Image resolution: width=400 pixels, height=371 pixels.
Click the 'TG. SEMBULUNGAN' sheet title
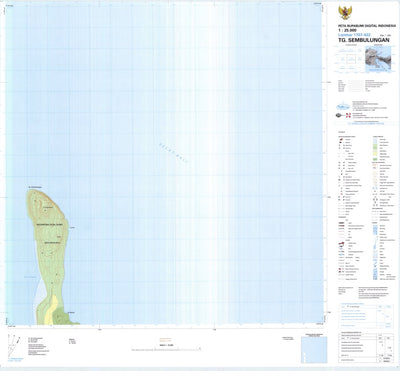click(364, 40)
